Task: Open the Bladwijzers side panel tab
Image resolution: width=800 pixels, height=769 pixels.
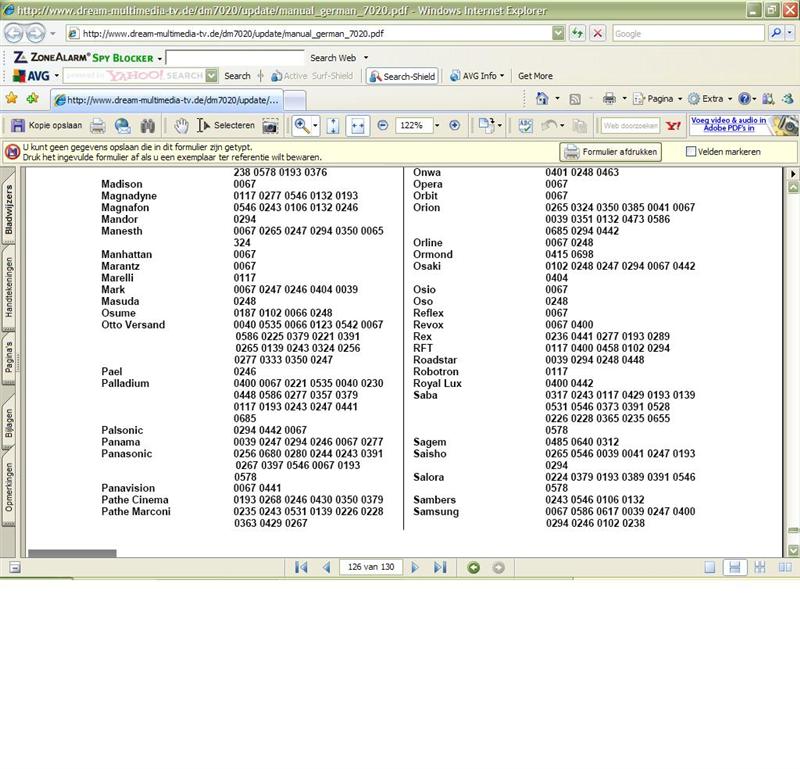Action: [x=9, y=210]
